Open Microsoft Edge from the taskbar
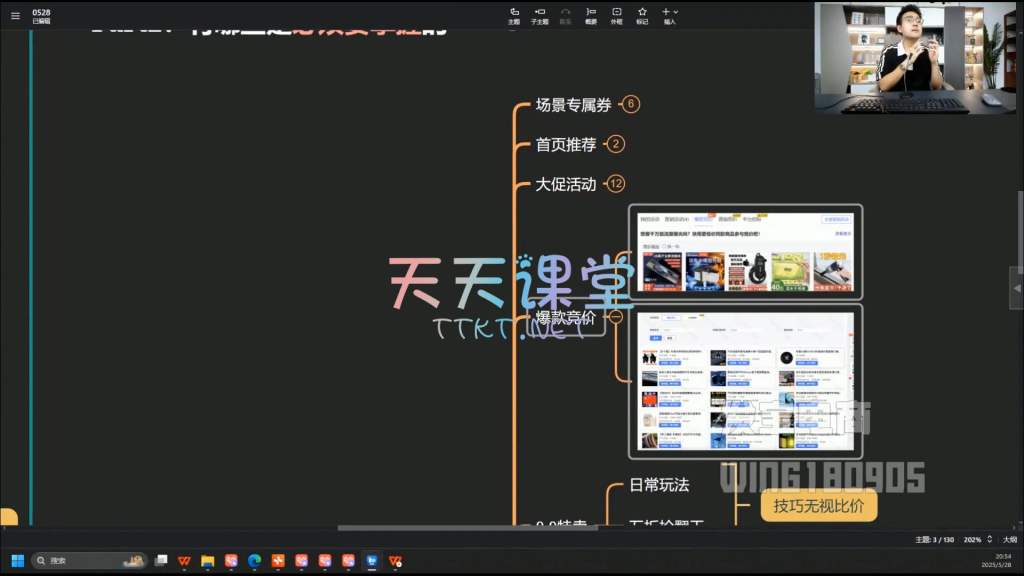This screenshot has width=1024, height=576. point(254,561)
